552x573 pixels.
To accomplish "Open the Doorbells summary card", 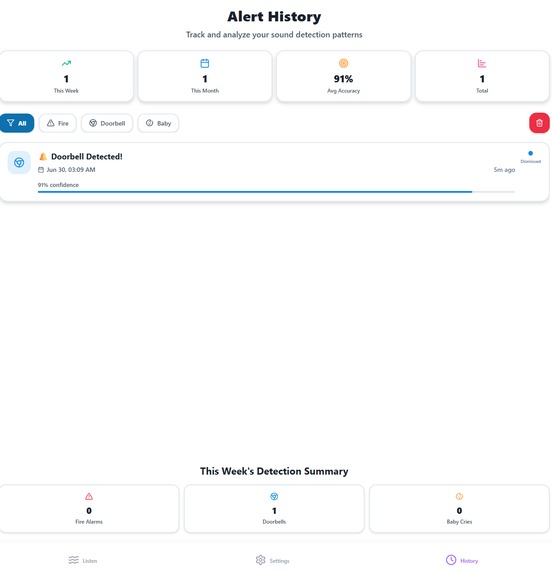I will (x=274, y=508).
